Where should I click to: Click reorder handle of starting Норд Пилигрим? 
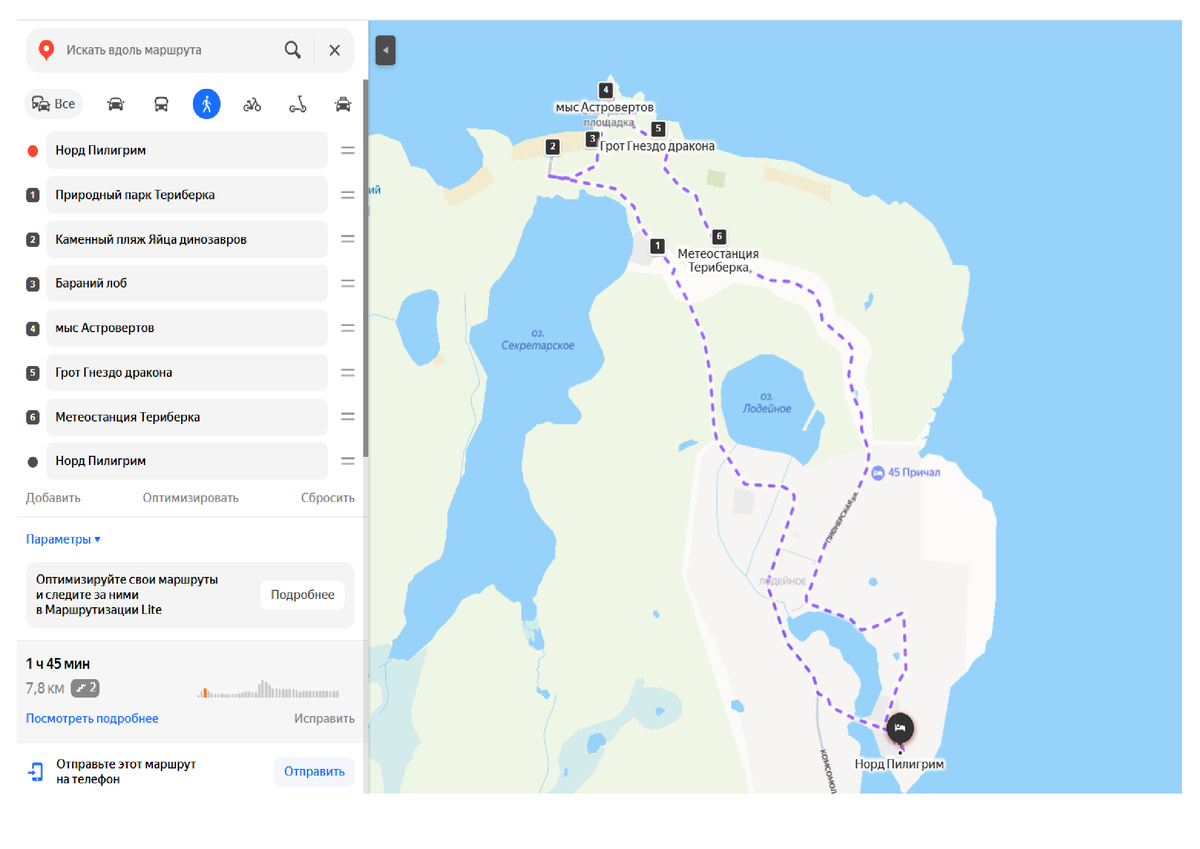(348, 151)
